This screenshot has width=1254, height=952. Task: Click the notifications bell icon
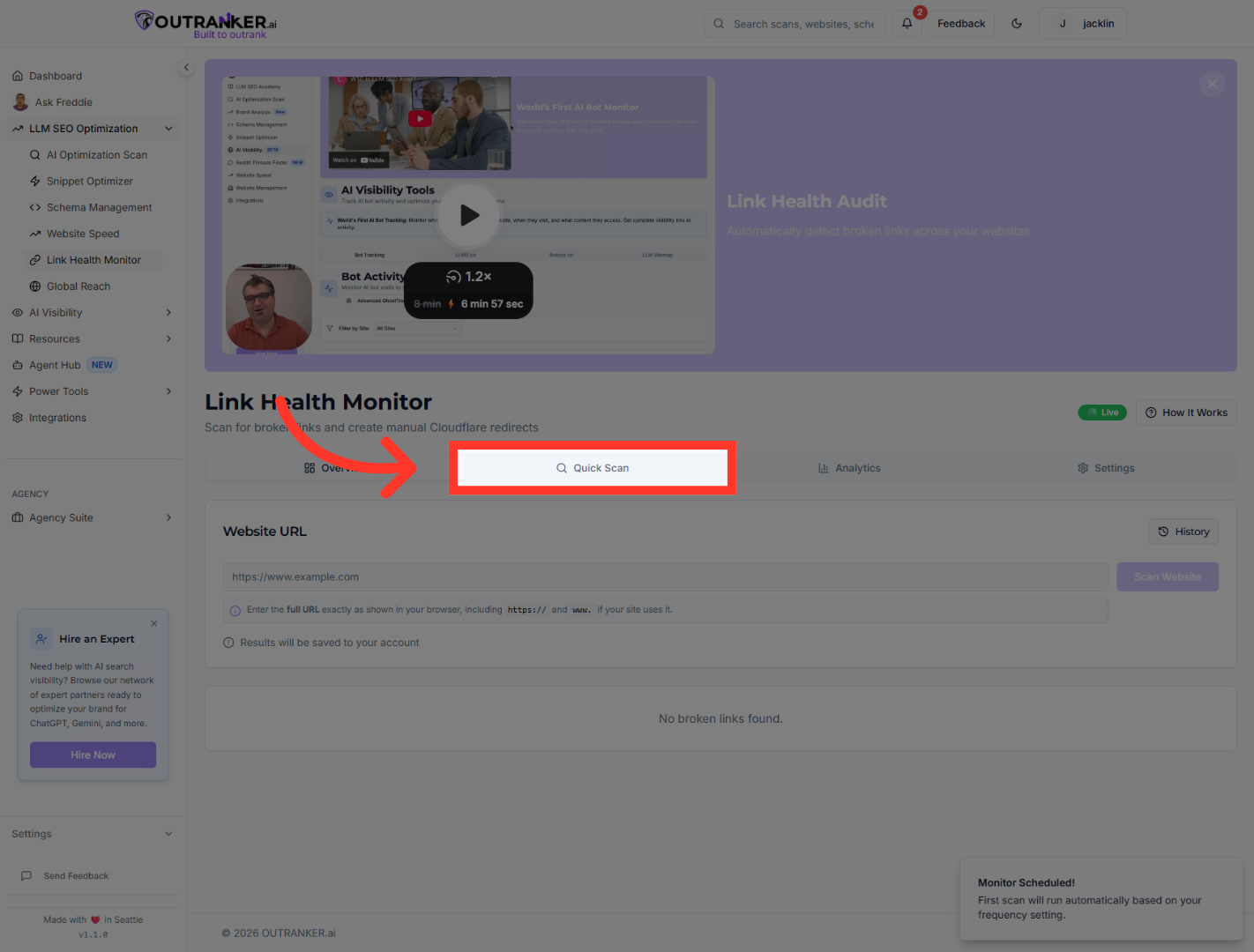click(x=907, y=24)
